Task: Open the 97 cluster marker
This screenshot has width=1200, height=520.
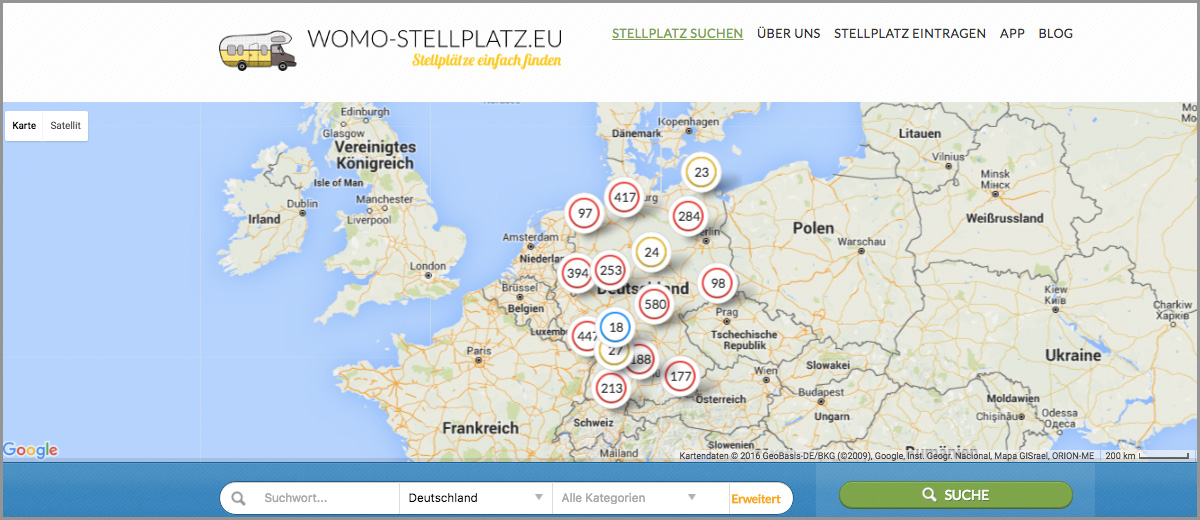Action: coord(585,213)
